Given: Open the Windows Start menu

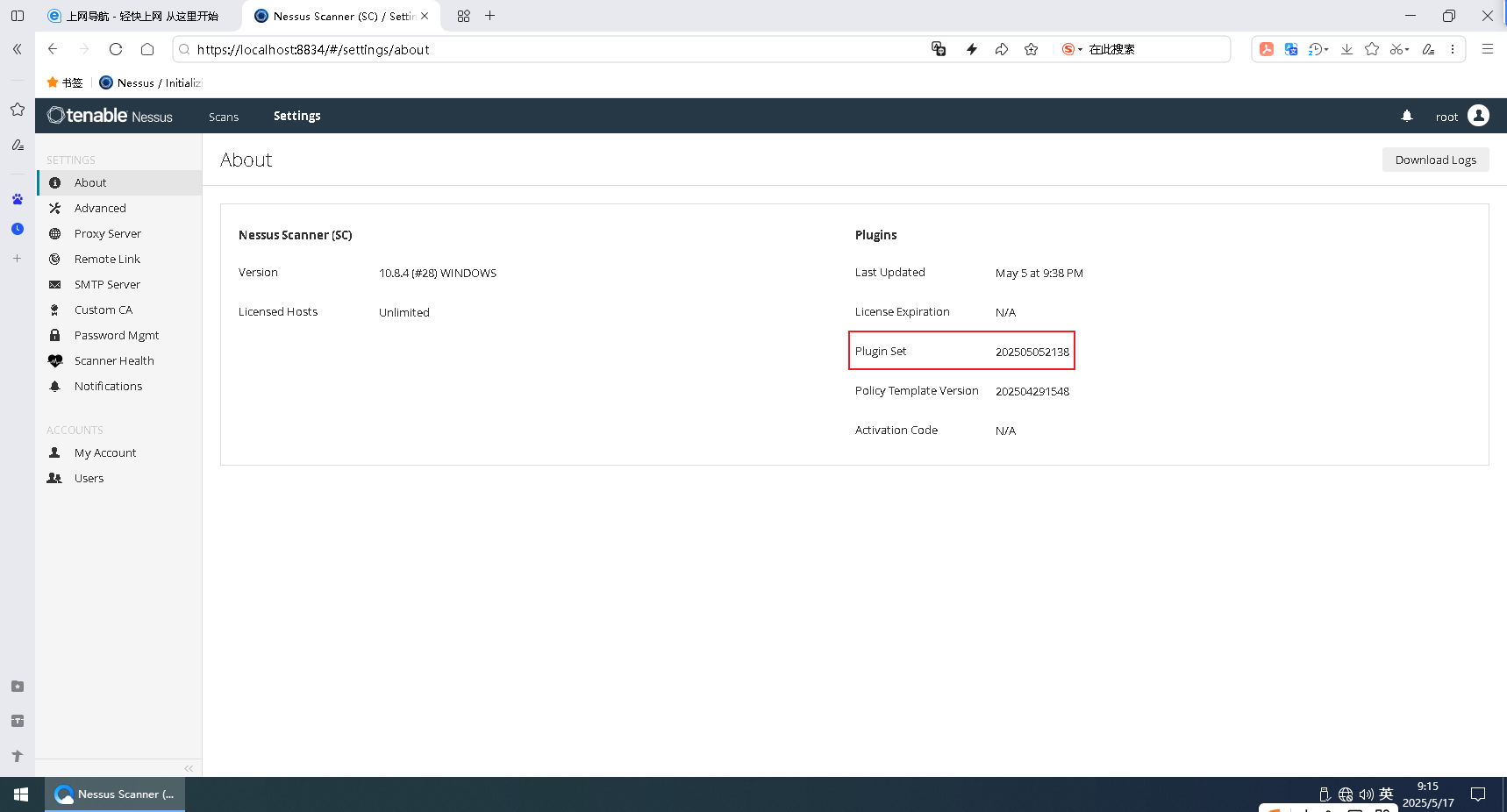Looking at the screenshot, I should point(21,794).
